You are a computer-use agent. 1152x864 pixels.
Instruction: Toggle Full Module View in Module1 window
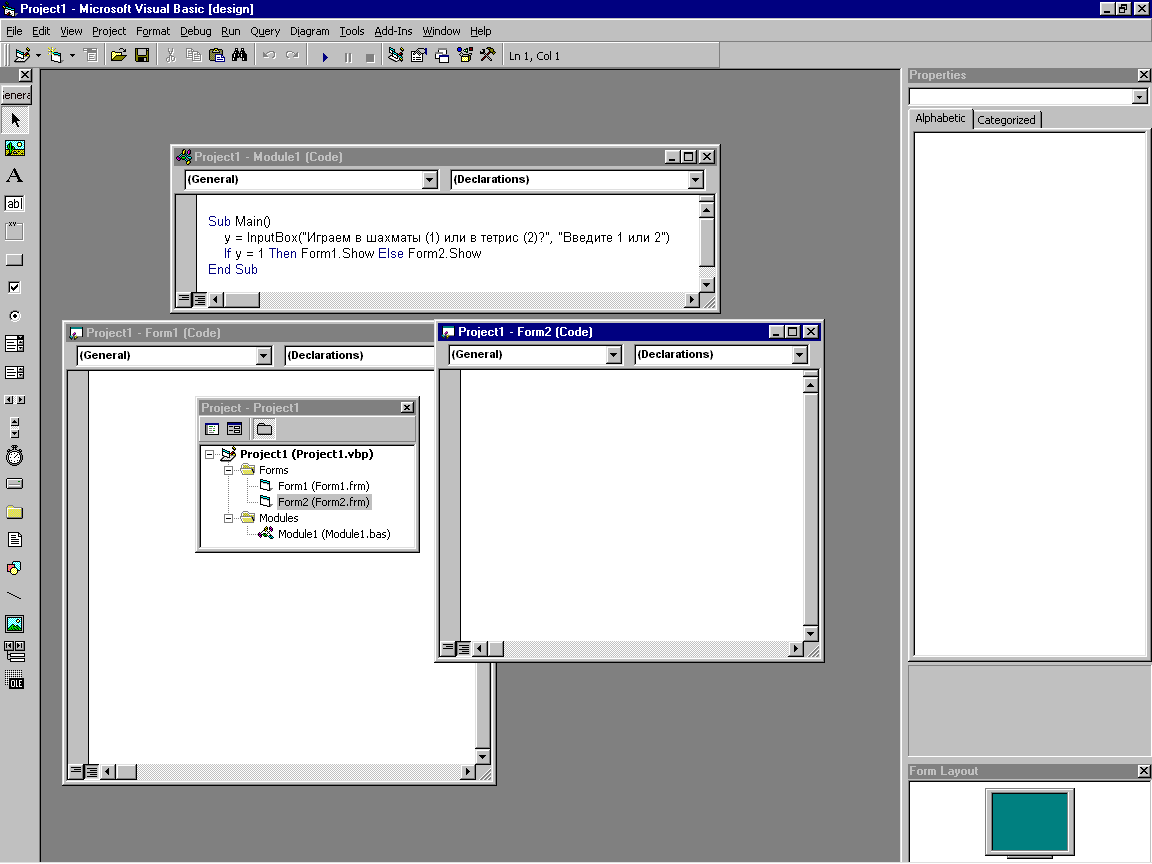click(x=199, y=299)
